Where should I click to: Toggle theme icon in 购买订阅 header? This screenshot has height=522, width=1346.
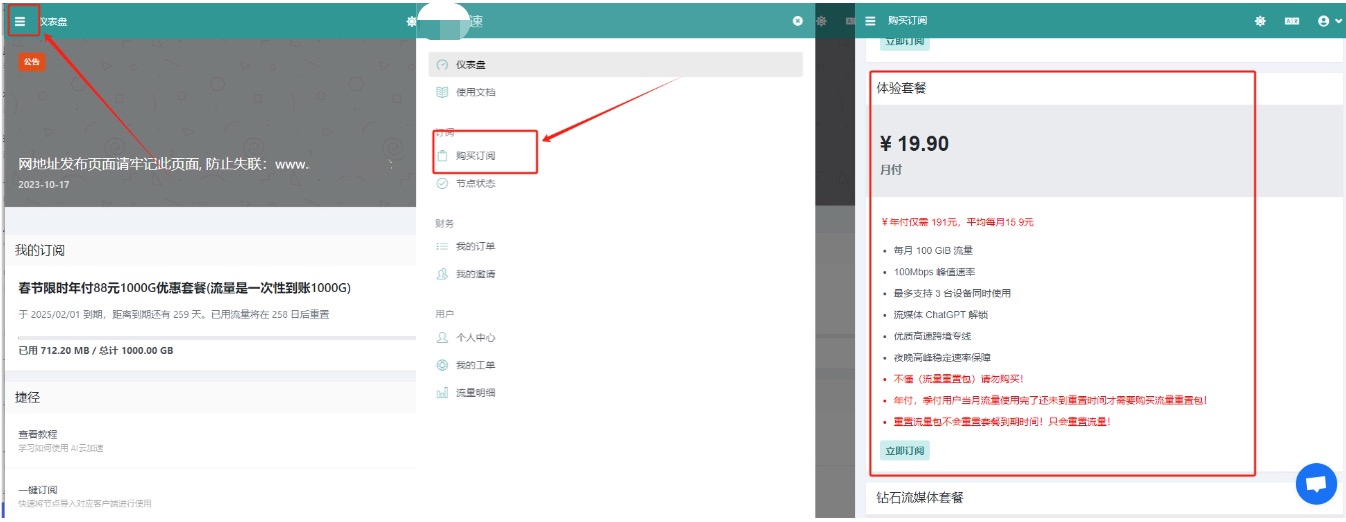click(x=1260, y=21)
